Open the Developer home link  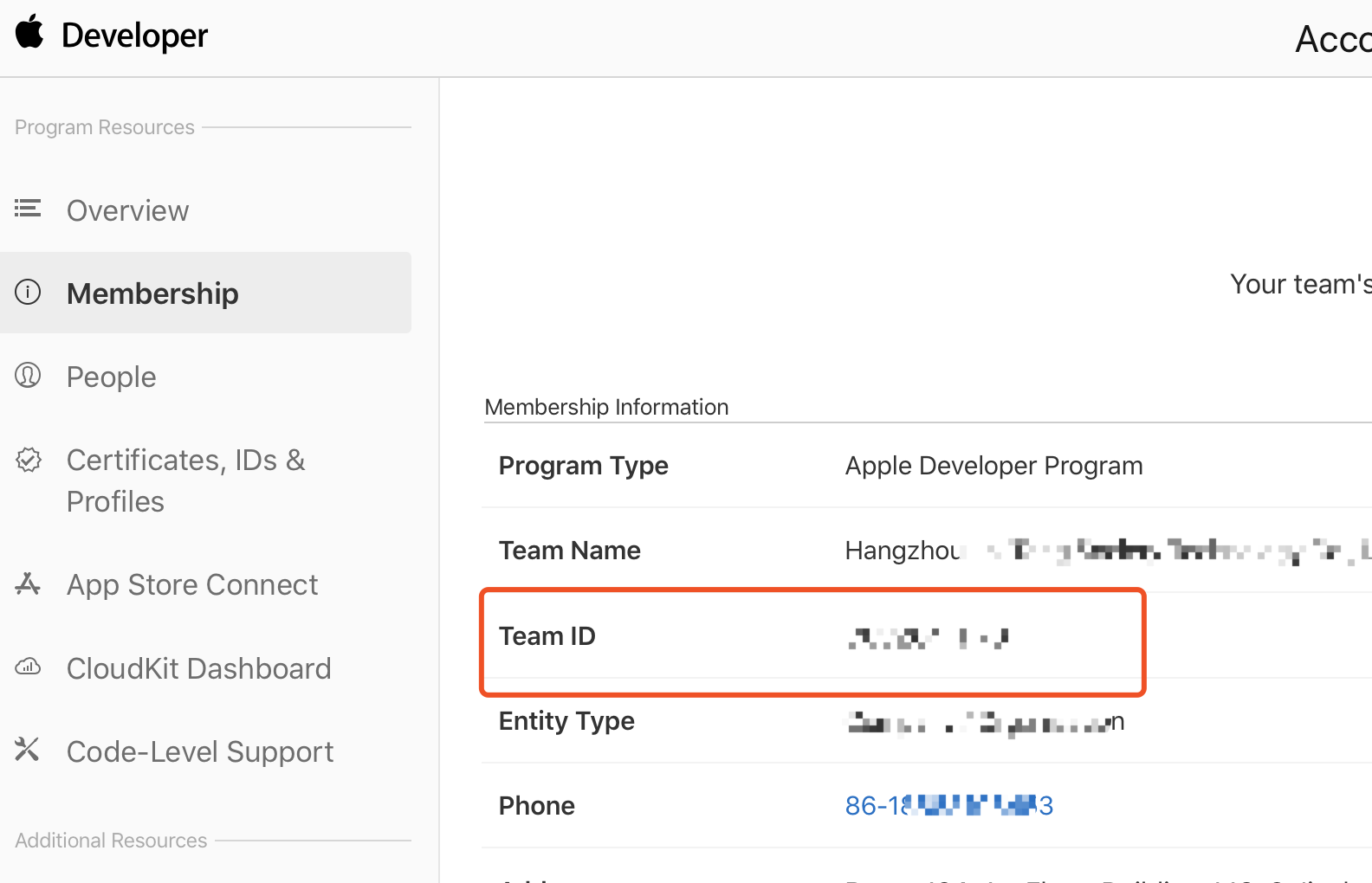134,35
